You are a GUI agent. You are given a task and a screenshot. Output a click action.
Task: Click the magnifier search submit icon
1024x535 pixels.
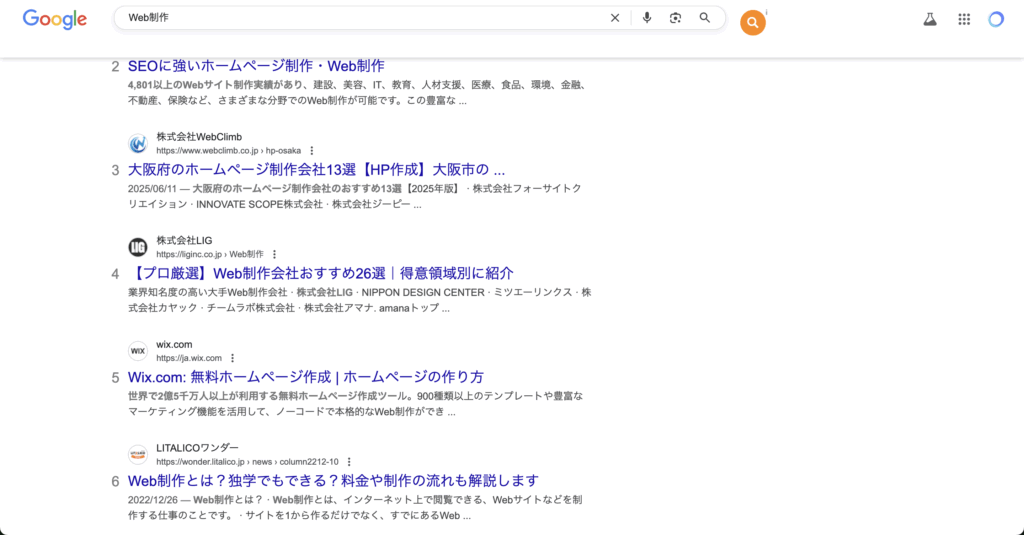[705, 18]
